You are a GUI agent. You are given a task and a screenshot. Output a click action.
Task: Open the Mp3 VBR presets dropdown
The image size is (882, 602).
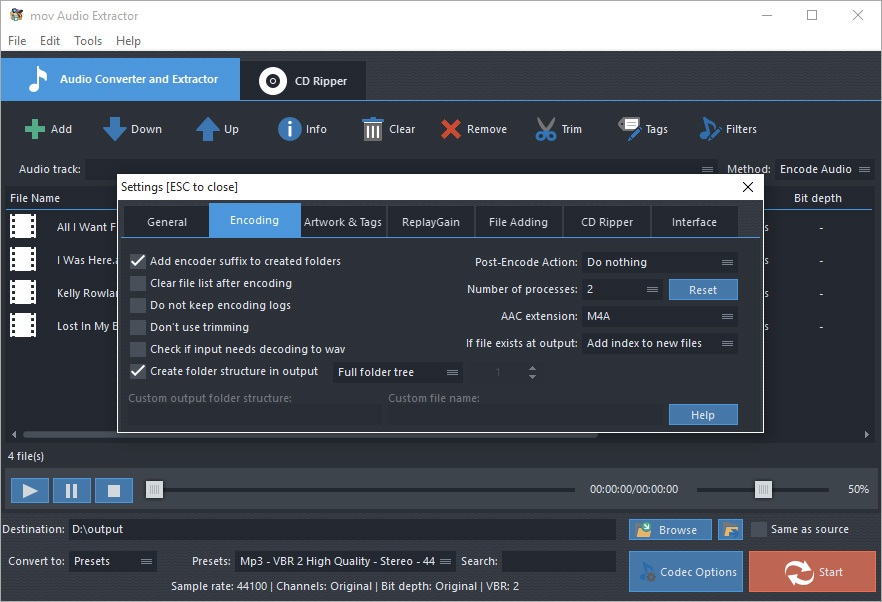pos(345,561)
